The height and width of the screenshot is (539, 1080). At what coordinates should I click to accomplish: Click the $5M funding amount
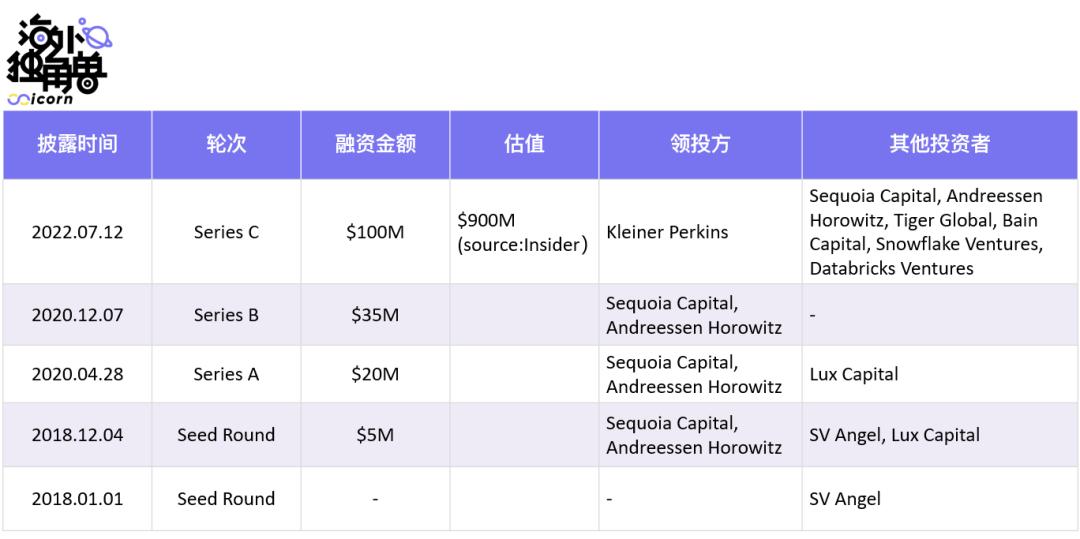375,435
